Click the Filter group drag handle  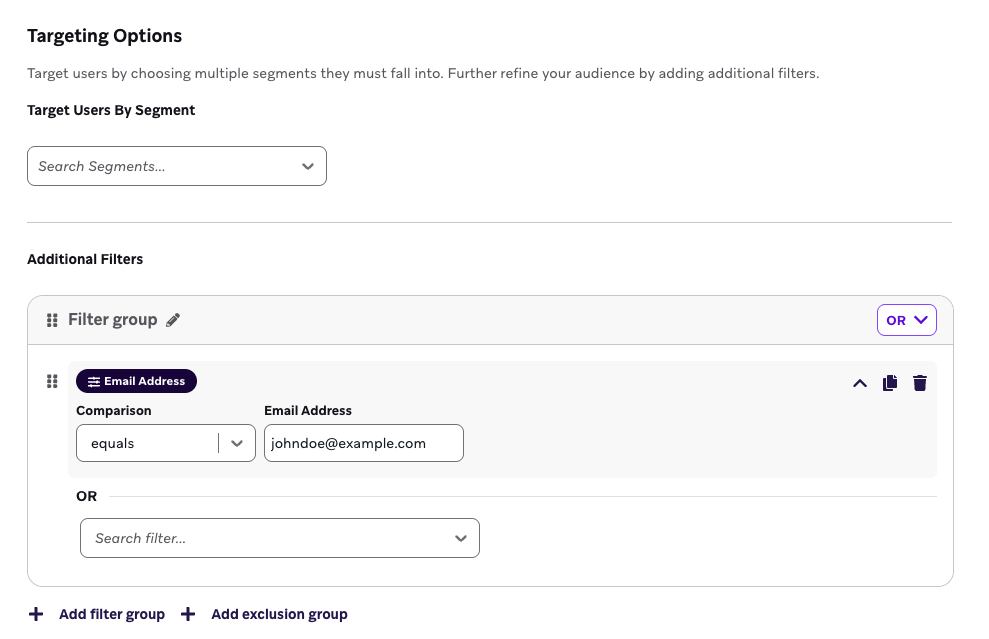52,320
